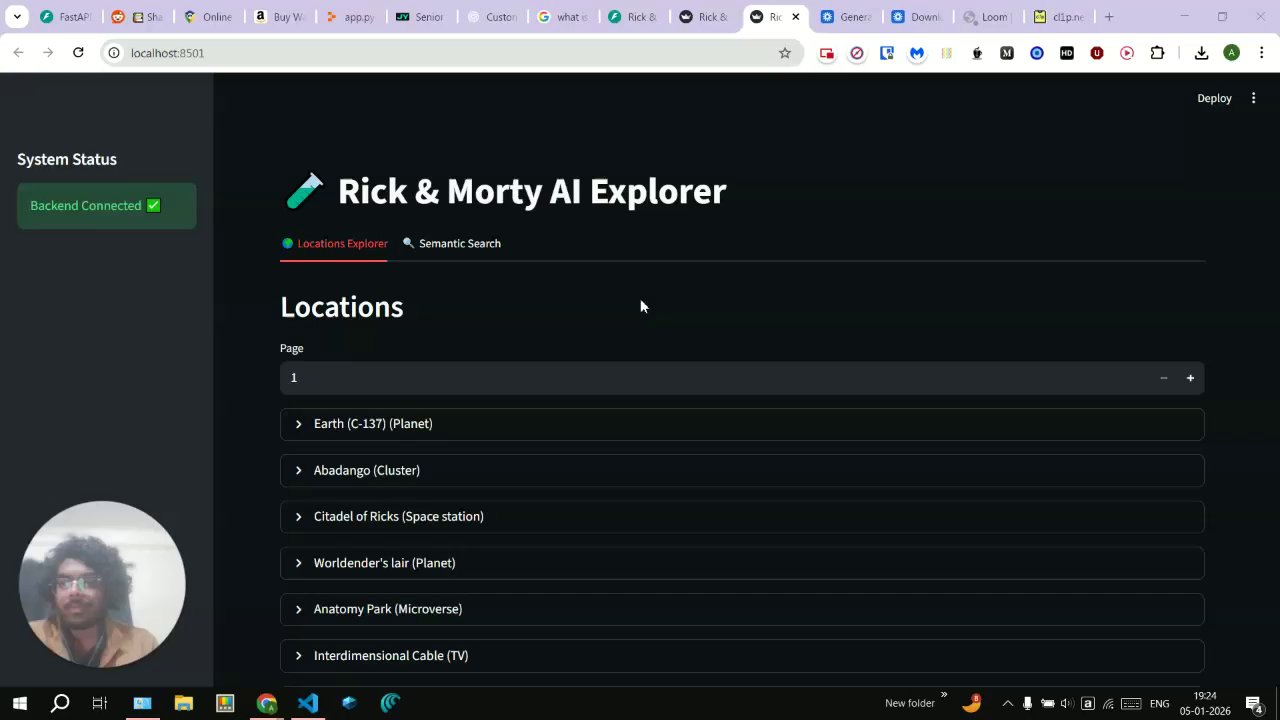Open the Windows Start menu
Screen dimensions: 1280x720
[19, 703]
